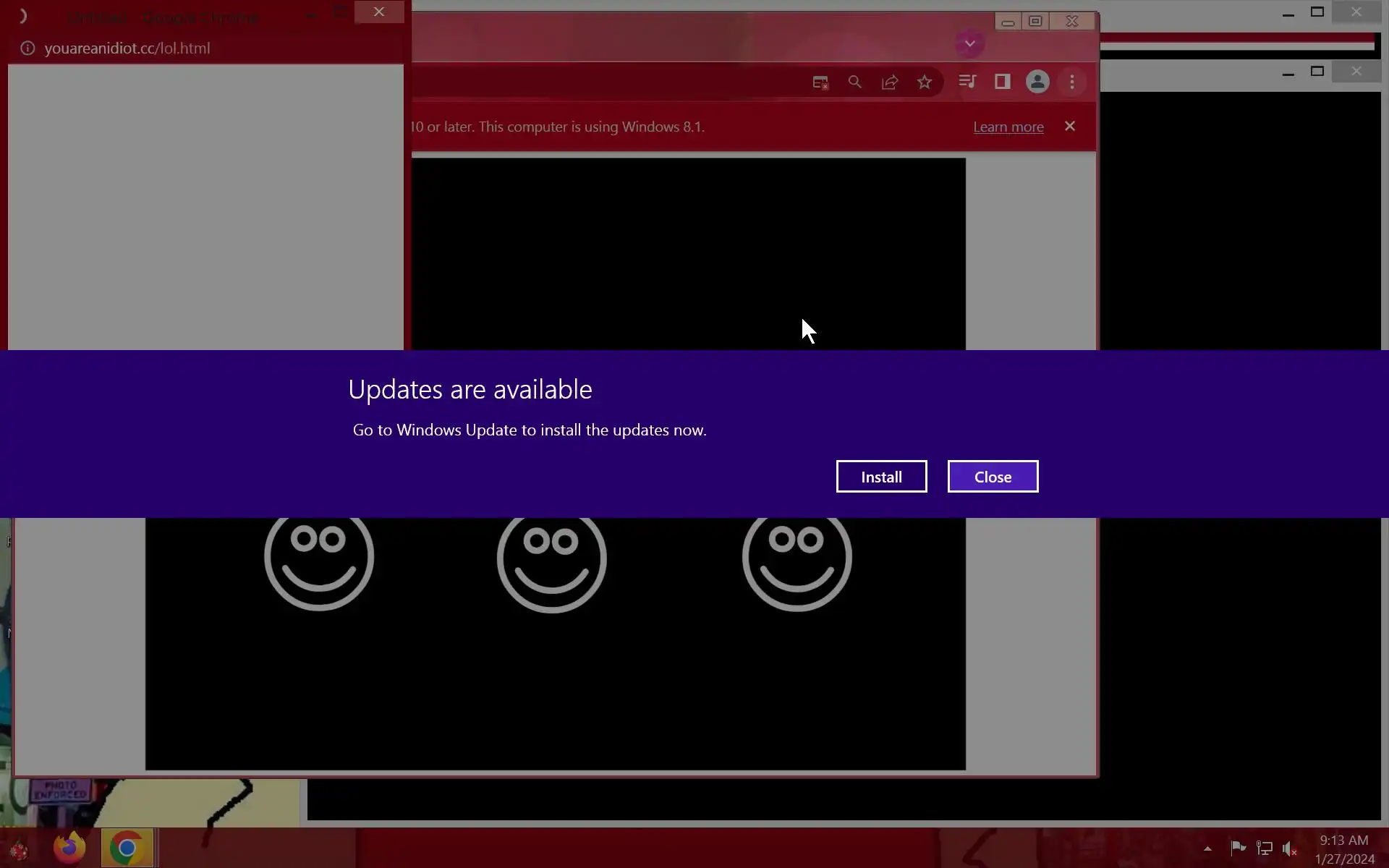Click the share page icon

click(890, 82)
